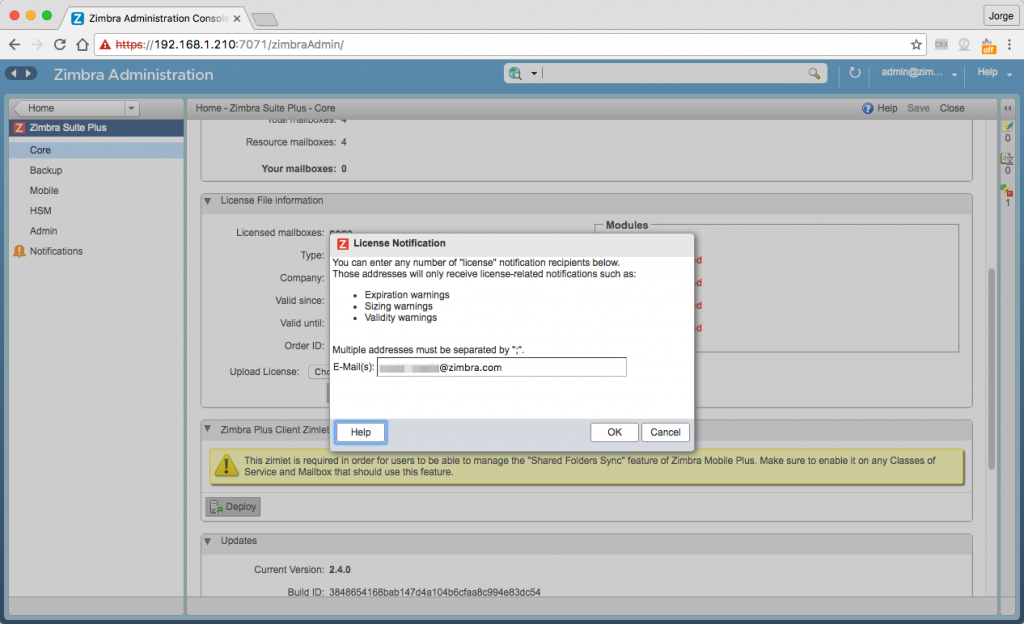Click the 'Validity warnings' bullet text
The image size is (1024, 624).
[x=400, y=318]
